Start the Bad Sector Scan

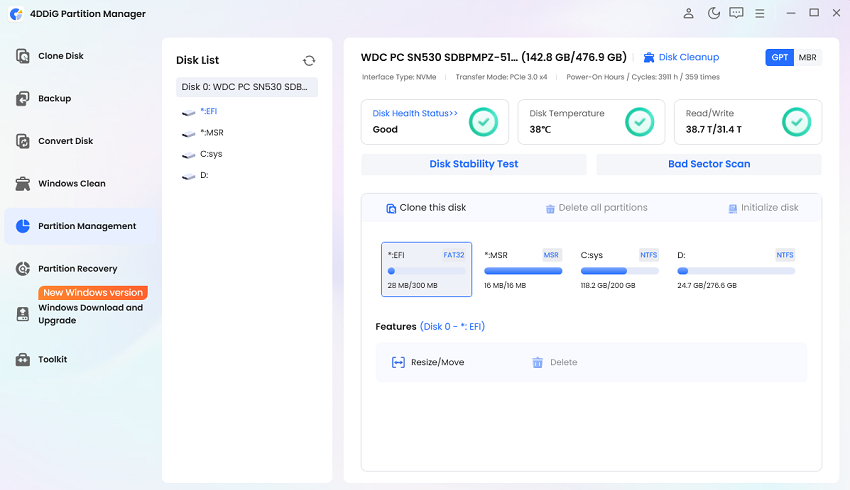tap(709, 164)
